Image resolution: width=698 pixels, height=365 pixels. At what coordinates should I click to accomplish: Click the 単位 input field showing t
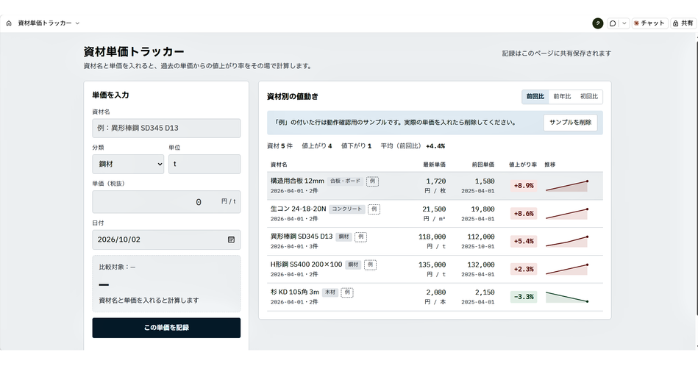[x=204, y=164]
